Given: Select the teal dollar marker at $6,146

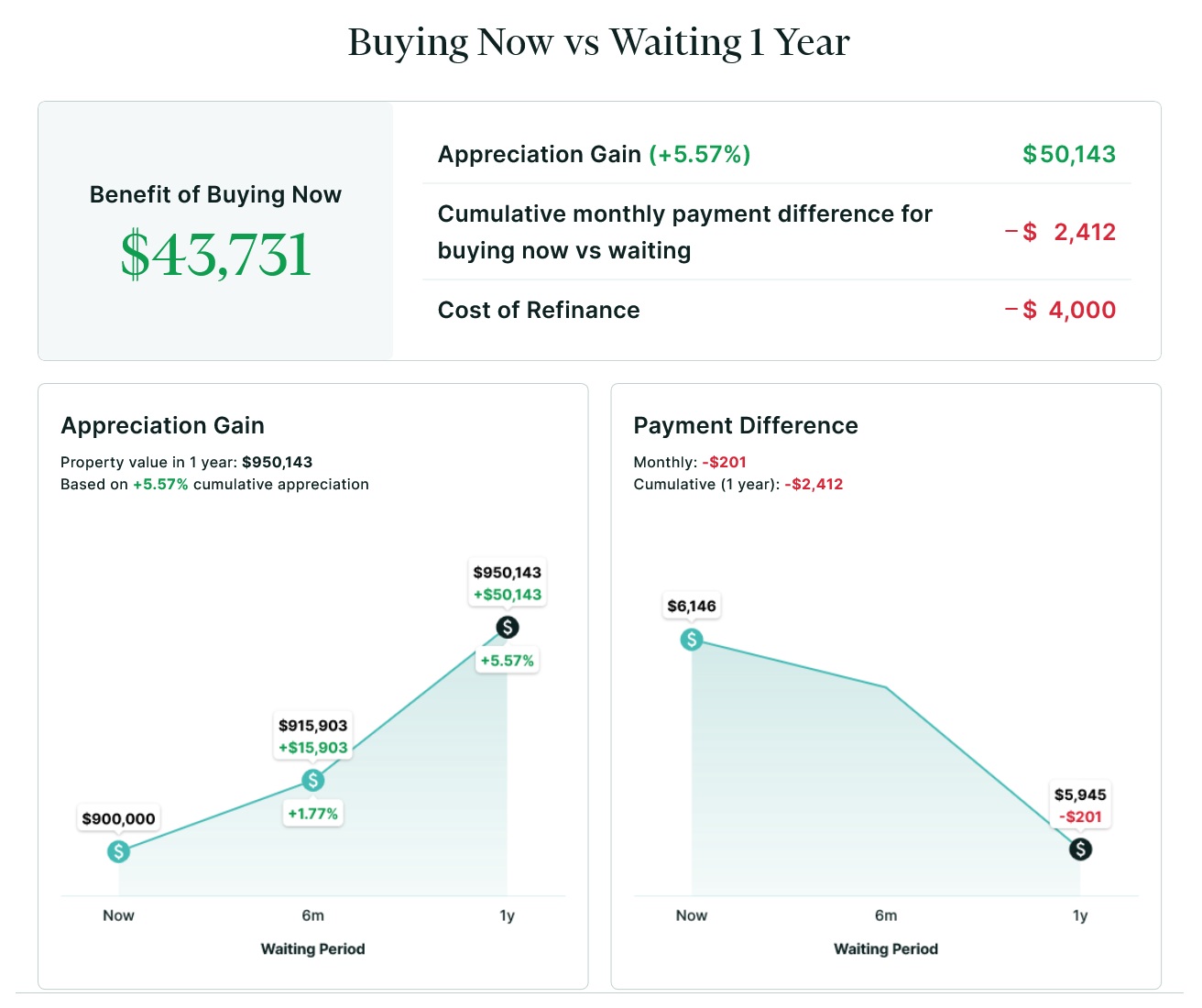Looking at the screenshot, I should (692, 640).
